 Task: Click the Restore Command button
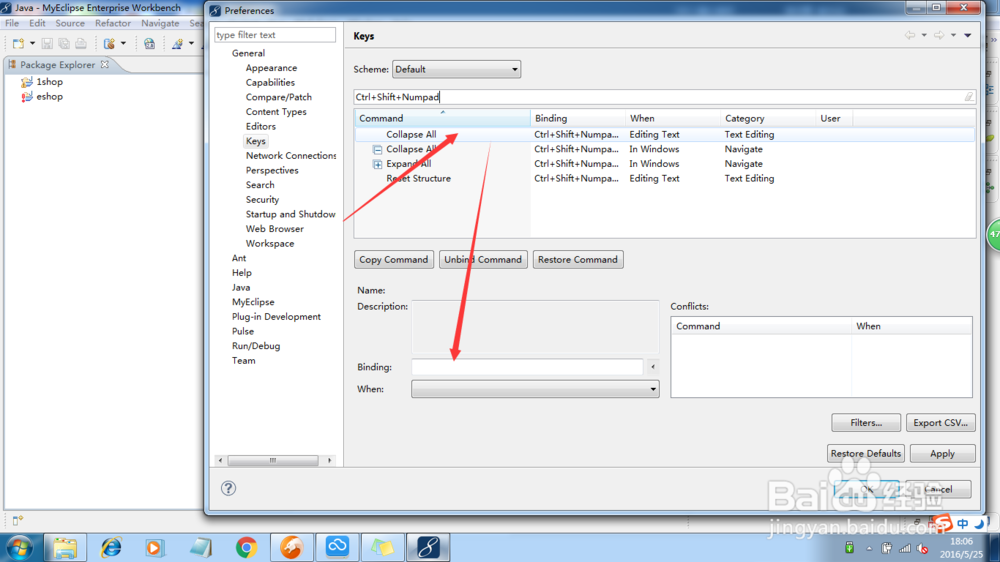pos(578,260)
